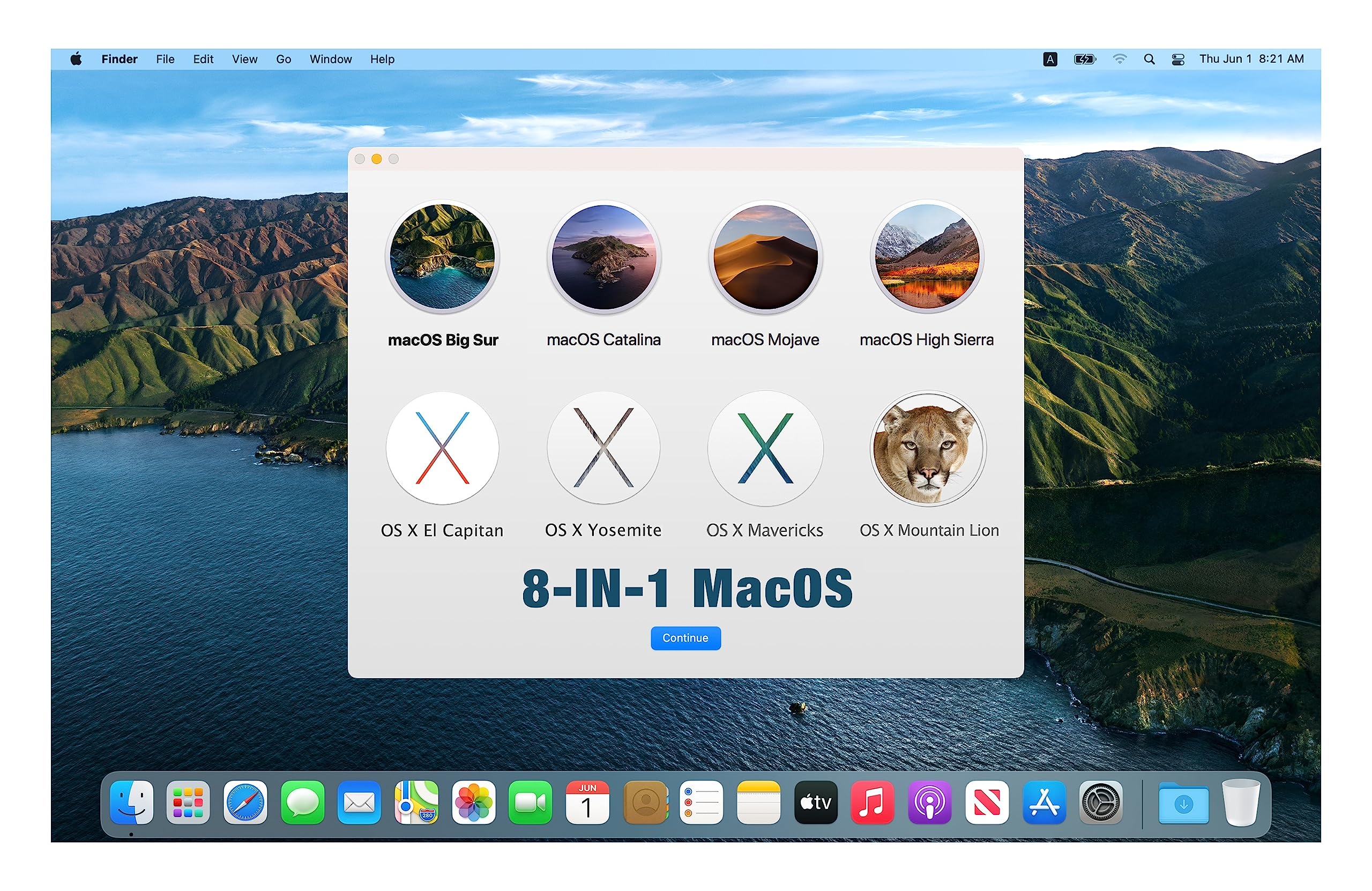Open the Downloads stack in the Dock

1183,802
